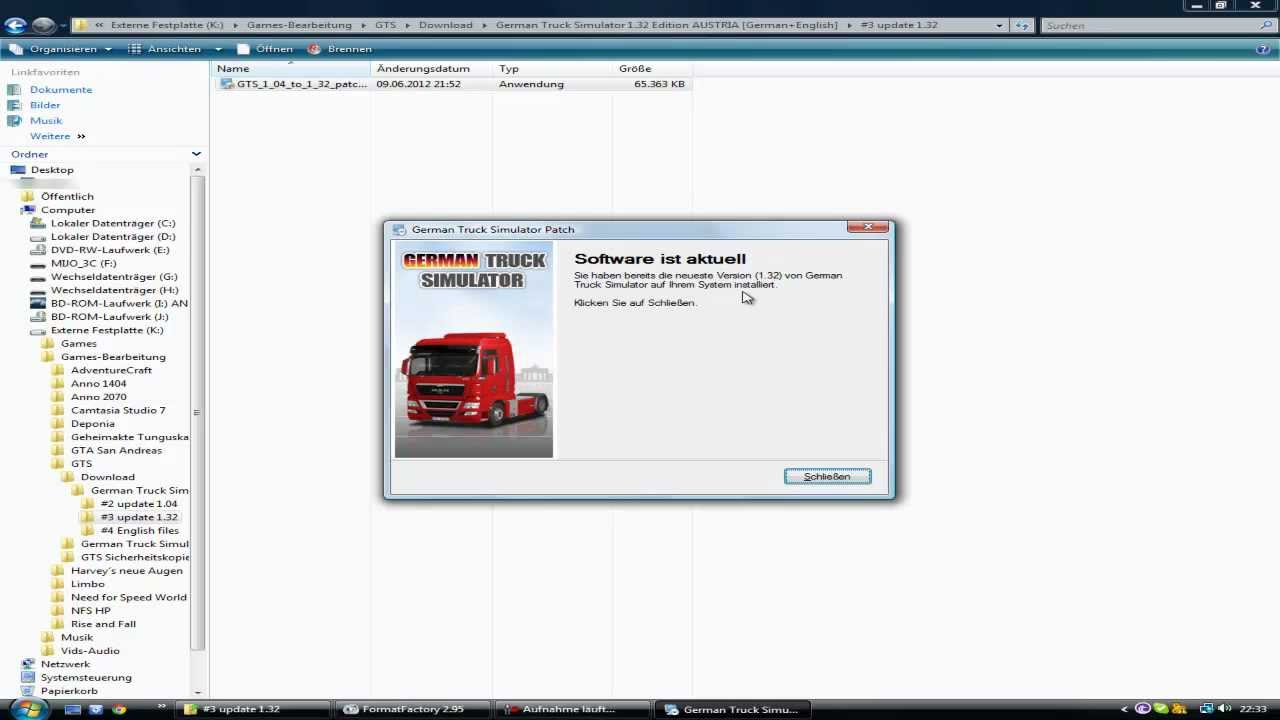Select Lokaler Datenträger (C:) drive
The height and width of the screenshot is (720, 1280).
(x=113, y=223)
